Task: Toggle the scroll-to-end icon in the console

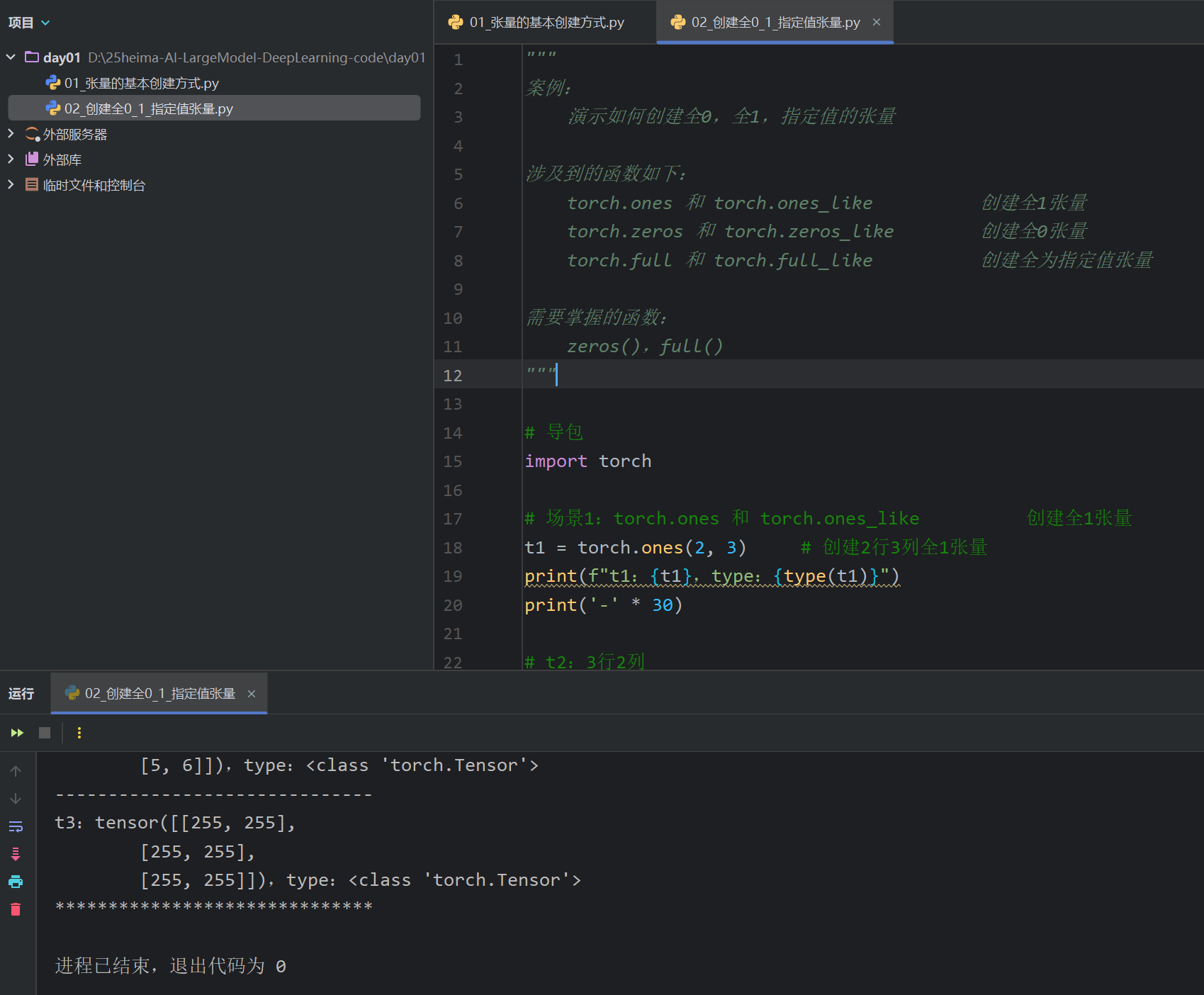Action: click(16, 854)
